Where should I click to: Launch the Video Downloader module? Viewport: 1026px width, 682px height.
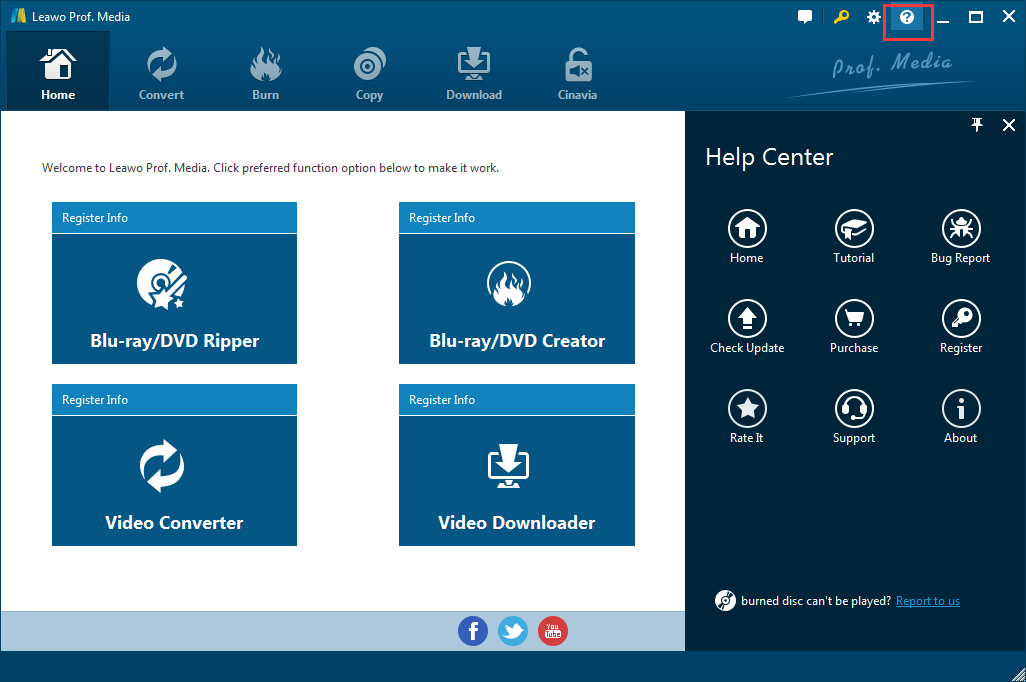tap(516, 480)
